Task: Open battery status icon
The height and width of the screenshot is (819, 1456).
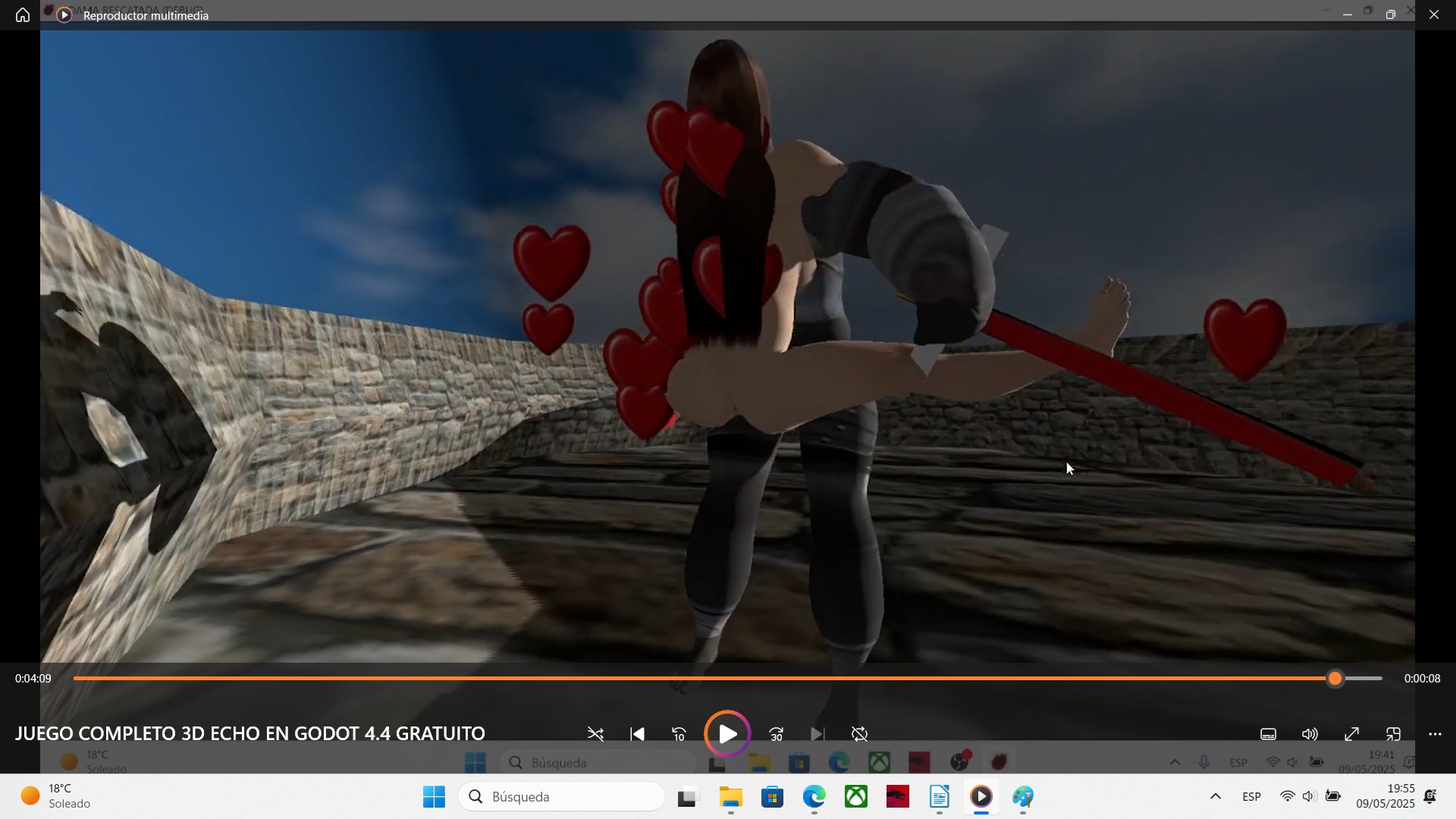Action: 1333,797
